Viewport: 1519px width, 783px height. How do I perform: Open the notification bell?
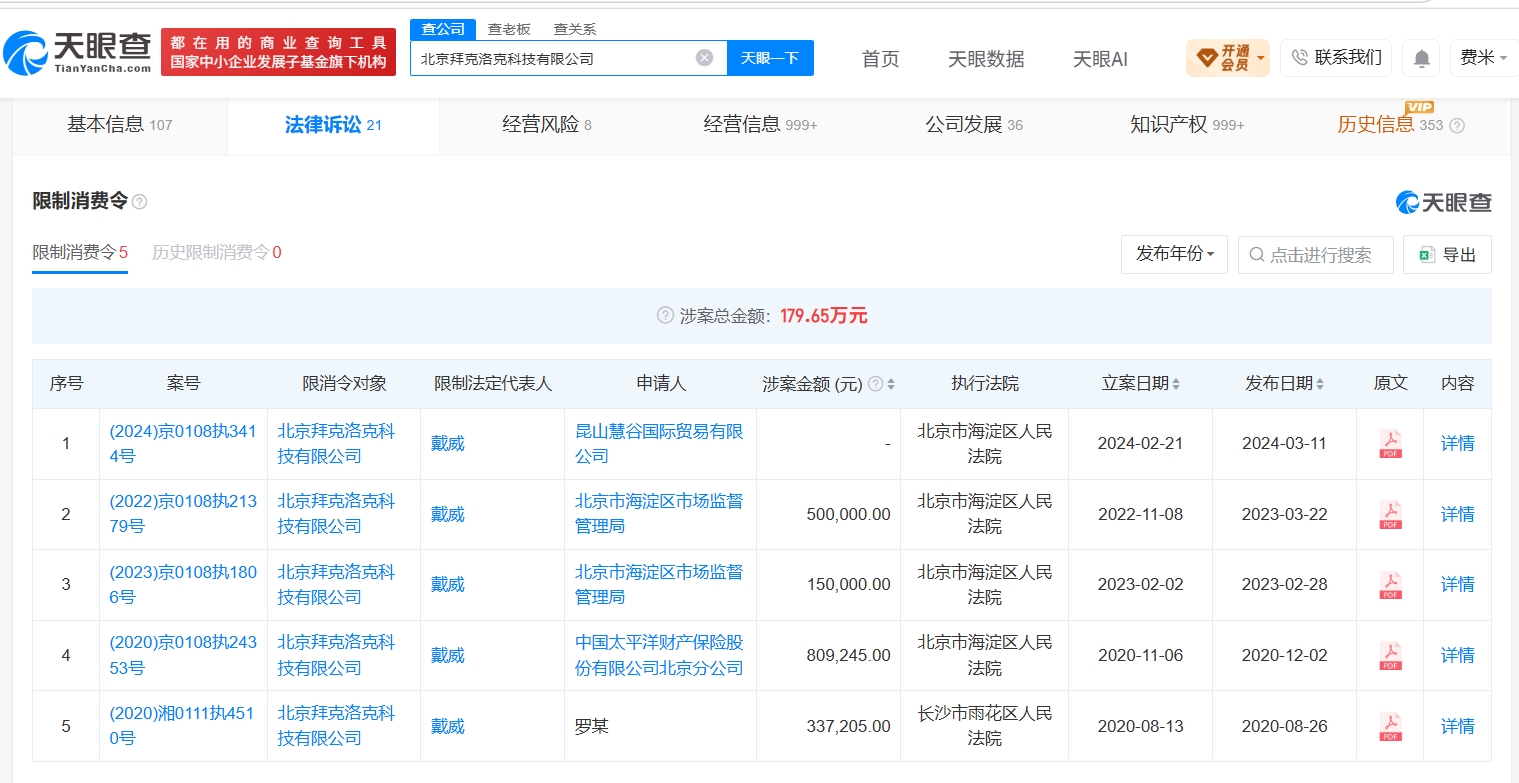pos(1421,58)
